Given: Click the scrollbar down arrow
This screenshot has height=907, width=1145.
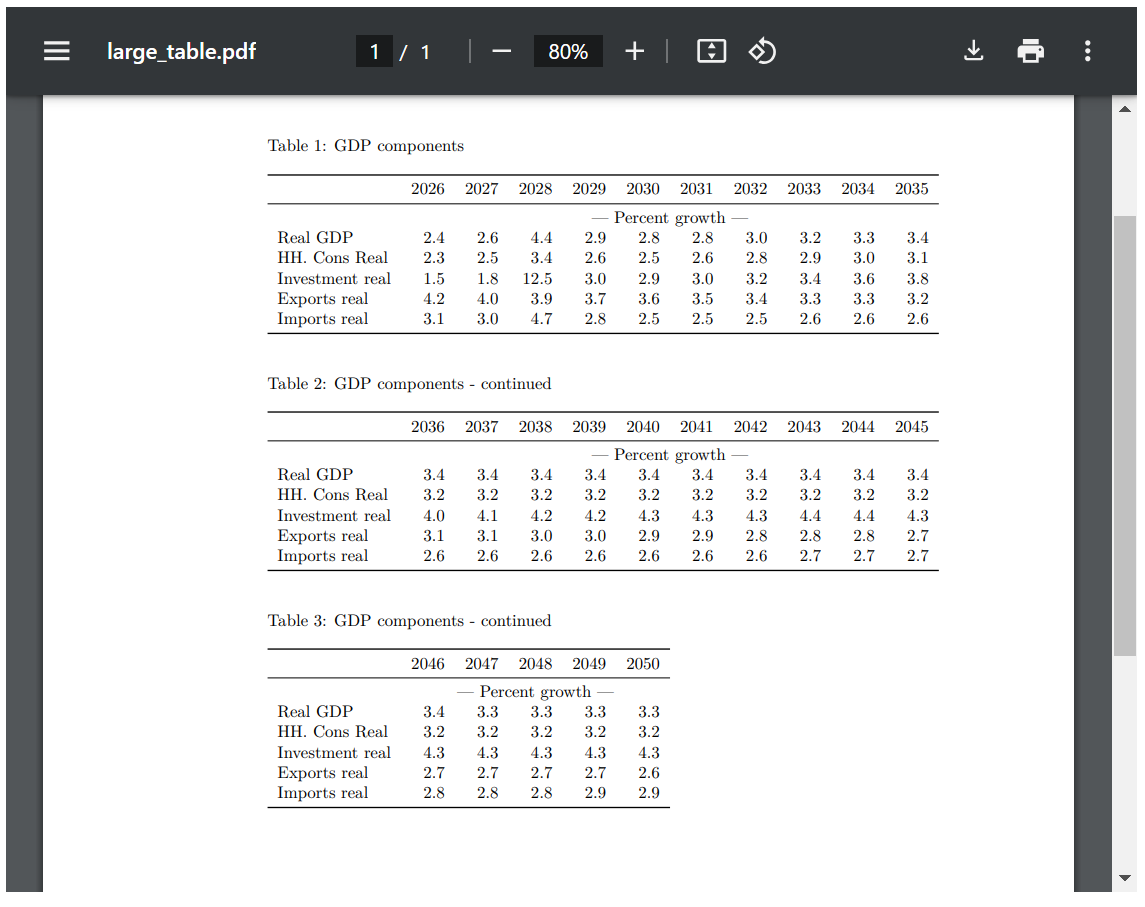Looking at the screenshot, I should (1124, 879).
